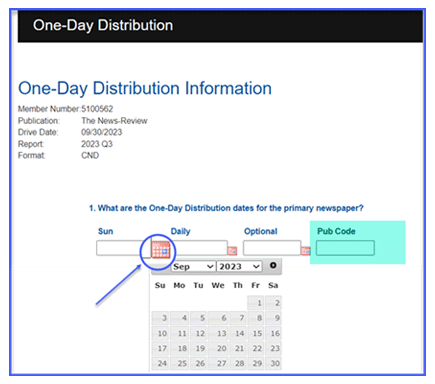Choose the 22nd in the calendar
435x384 pixels.
(256, 348)
